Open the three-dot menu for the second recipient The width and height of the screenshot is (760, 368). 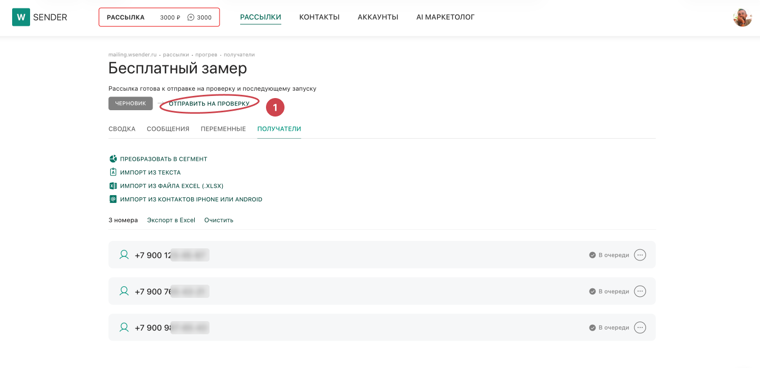(640, 291)
